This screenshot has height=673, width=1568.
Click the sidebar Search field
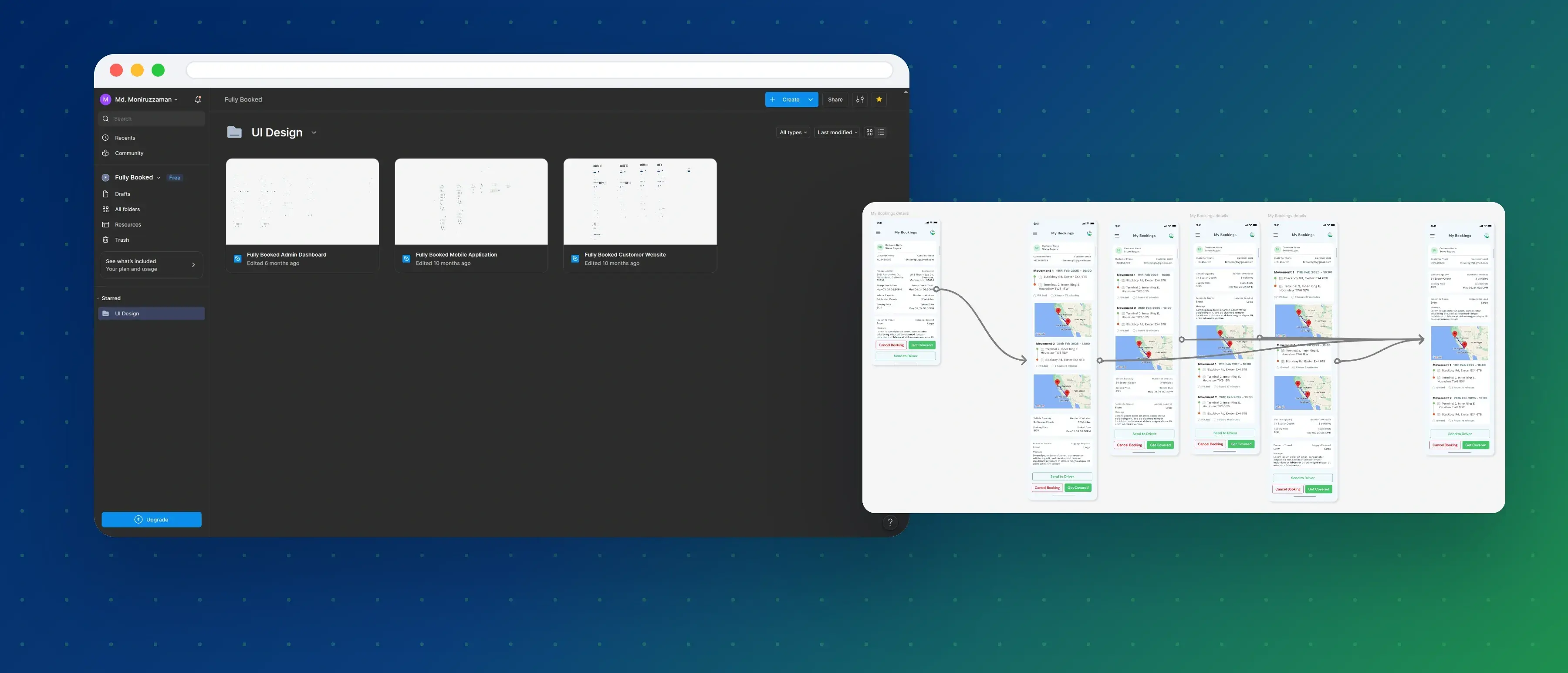click(x=152, y=118)
